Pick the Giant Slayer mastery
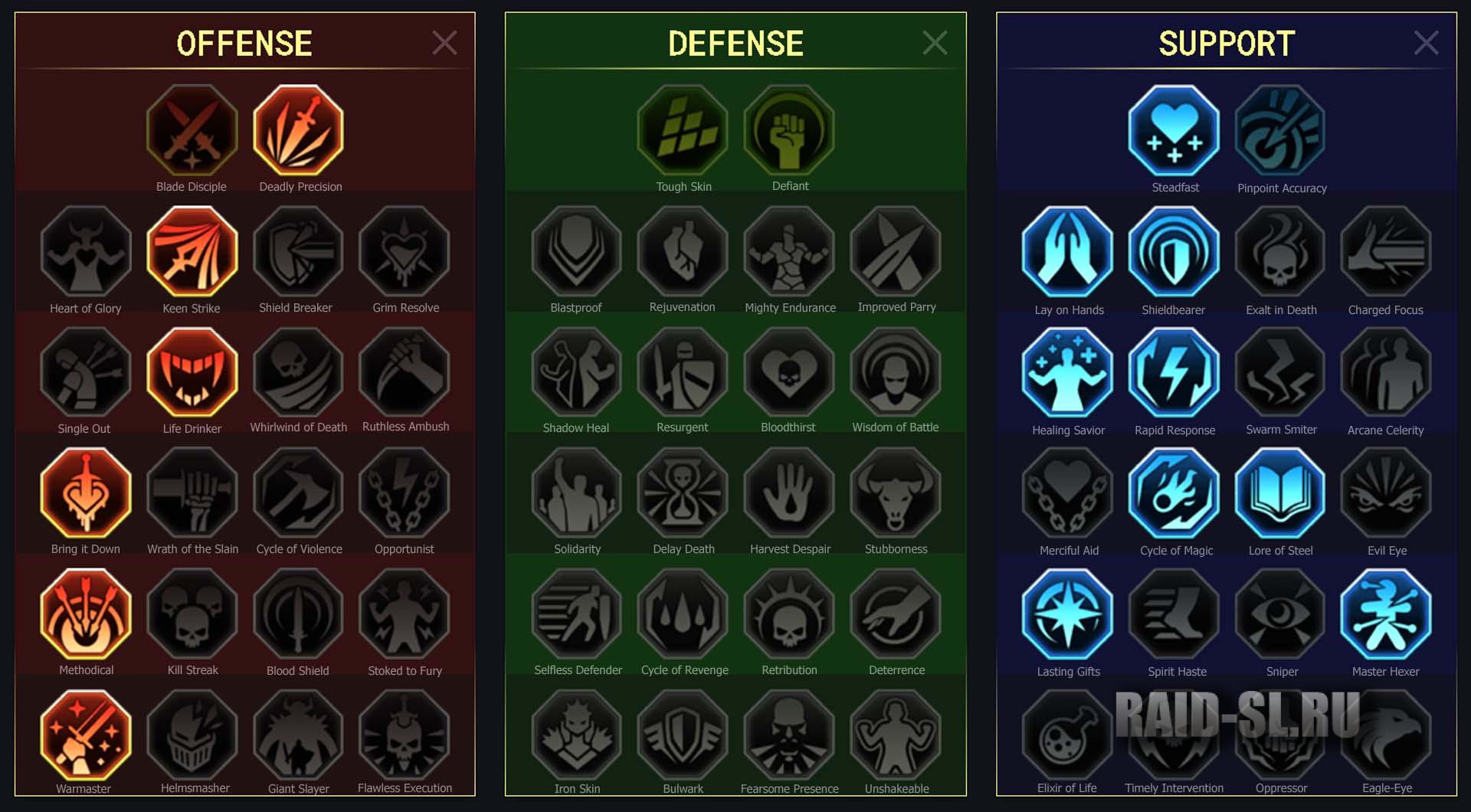Image resolution: width=1471 pixels, height=812 pixels. point(298,735)
